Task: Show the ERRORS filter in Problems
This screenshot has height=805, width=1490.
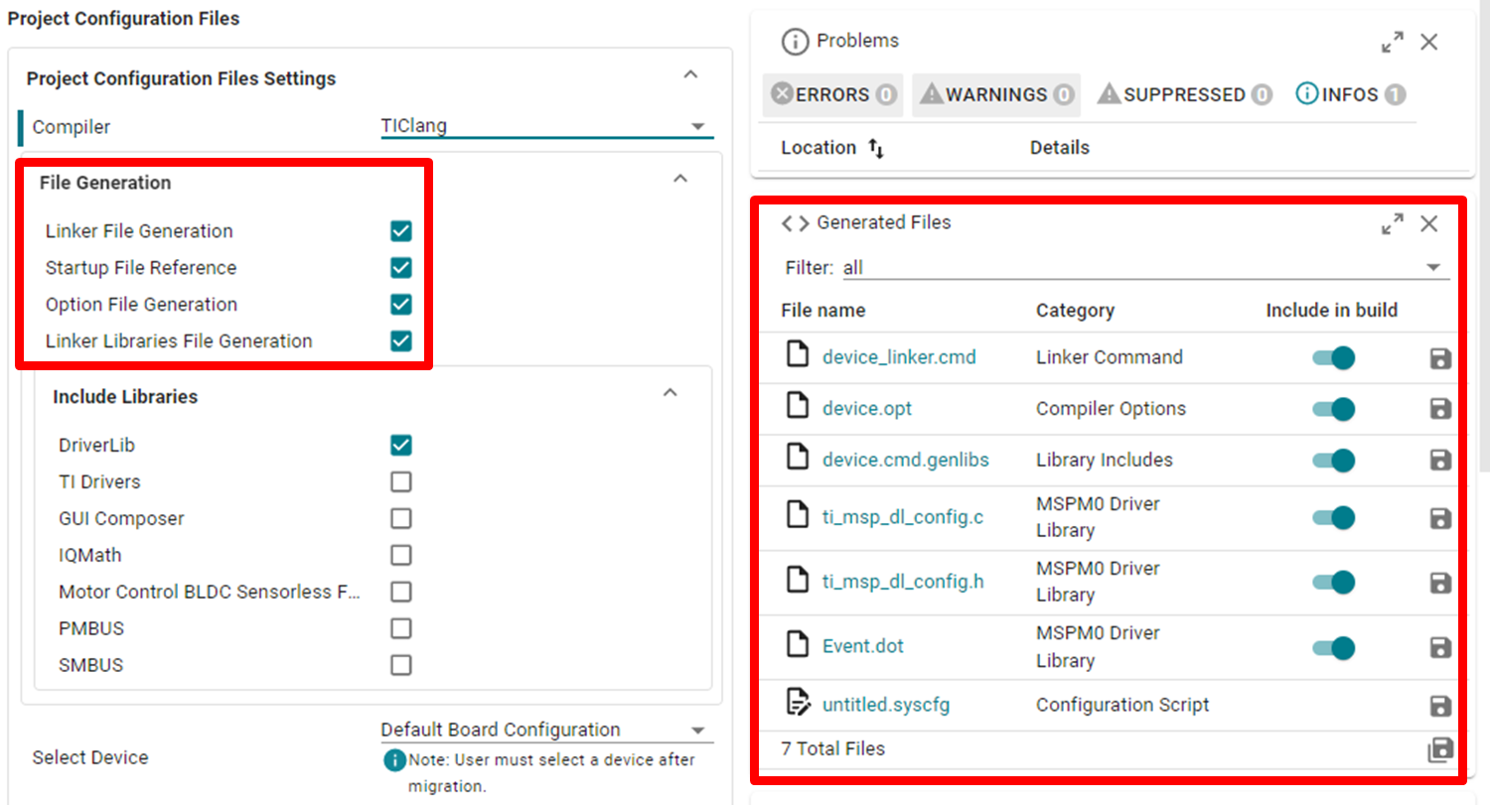Action: pyautogui.click(x=832, y=95)
